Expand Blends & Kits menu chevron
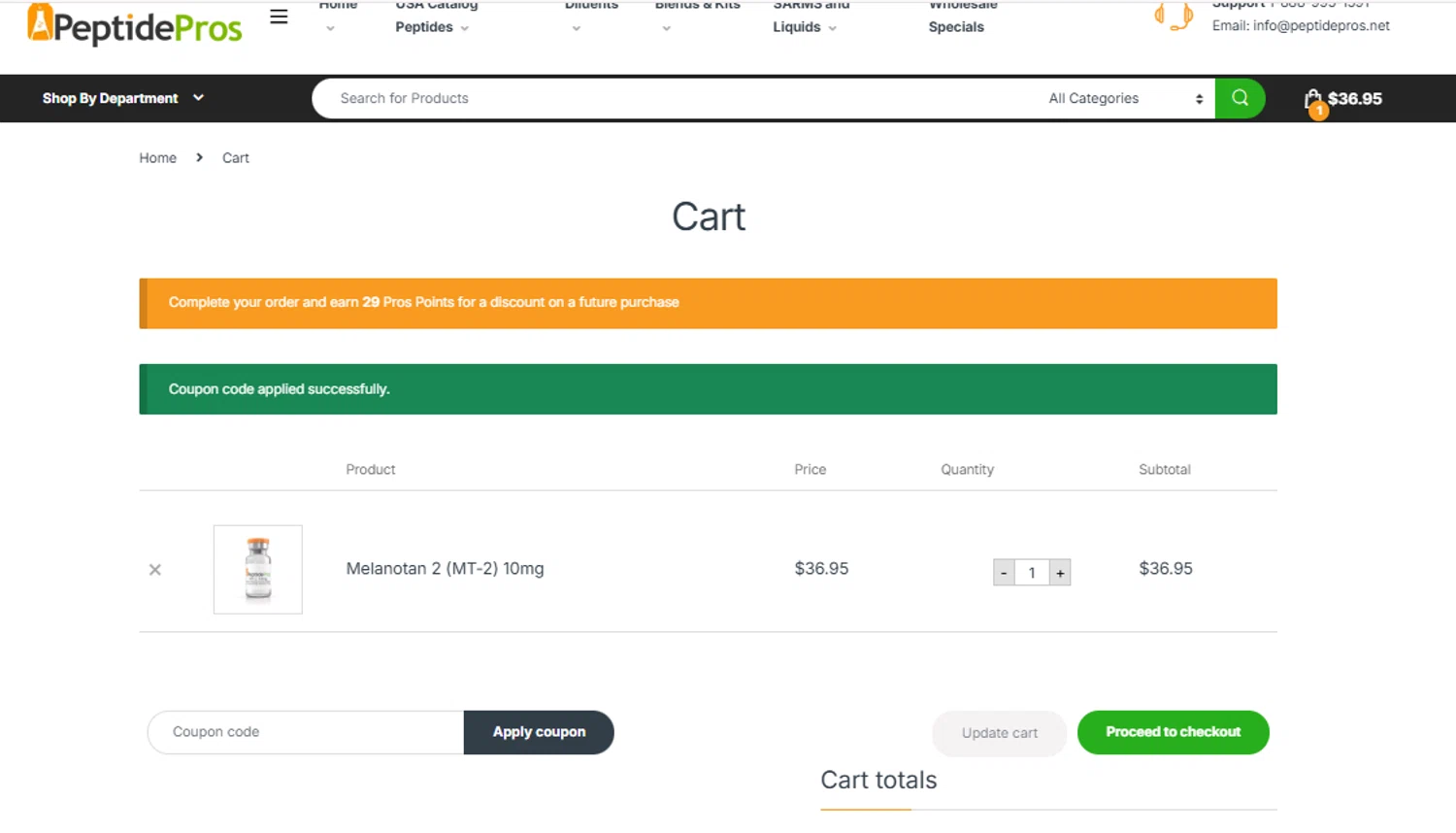The height and width of the screenshot is (833, 1456). coord(666,28)
